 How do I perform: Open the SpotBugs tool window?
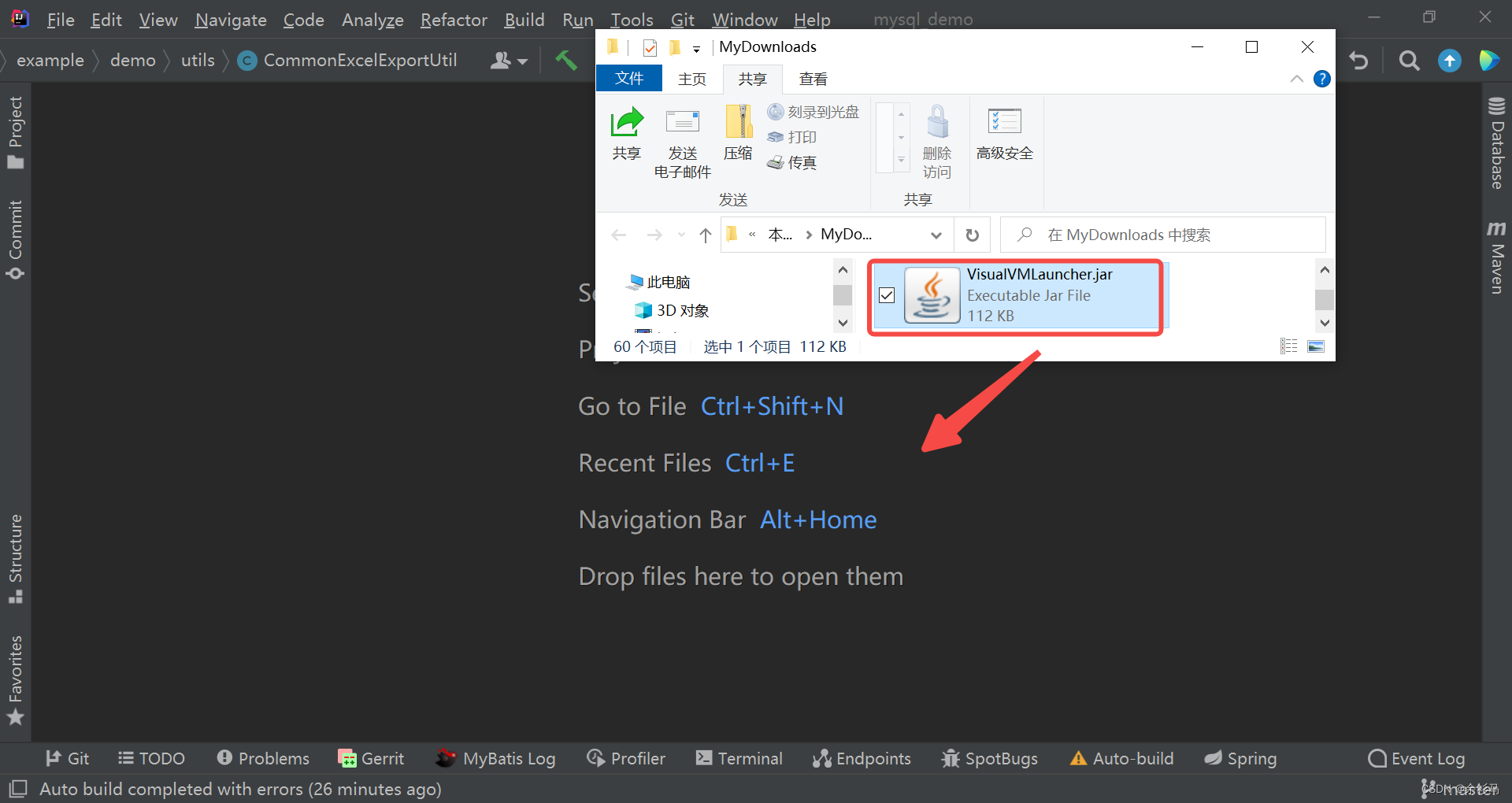click(989, 758)
